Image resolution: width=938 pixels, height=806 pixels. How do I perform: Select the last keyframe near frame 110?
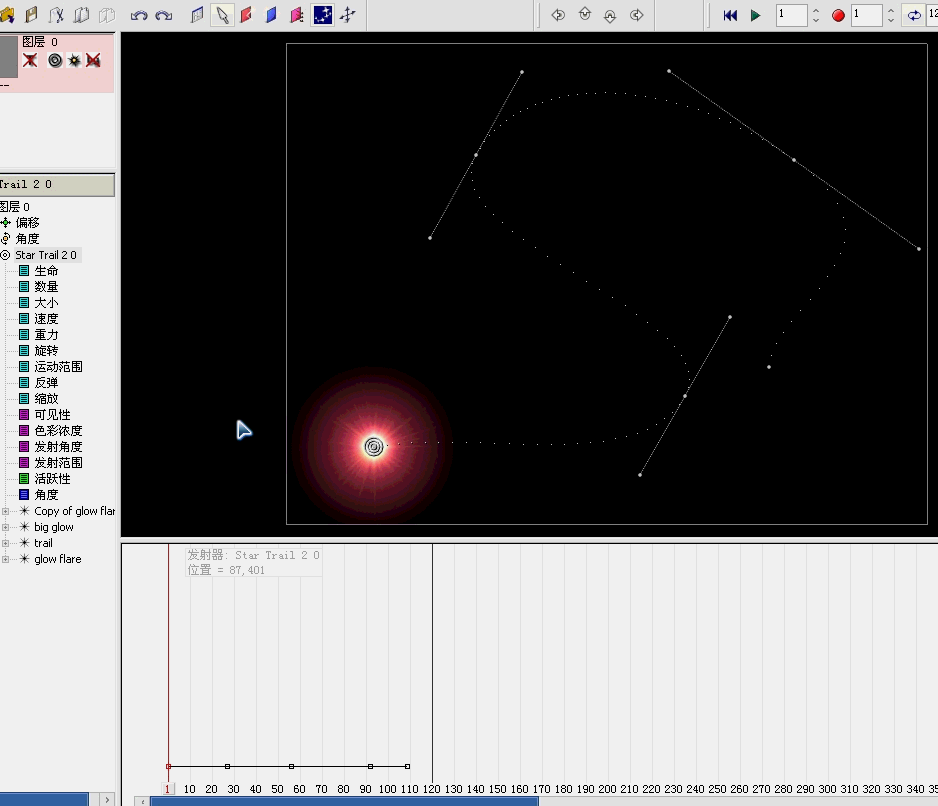coord(407,767)
